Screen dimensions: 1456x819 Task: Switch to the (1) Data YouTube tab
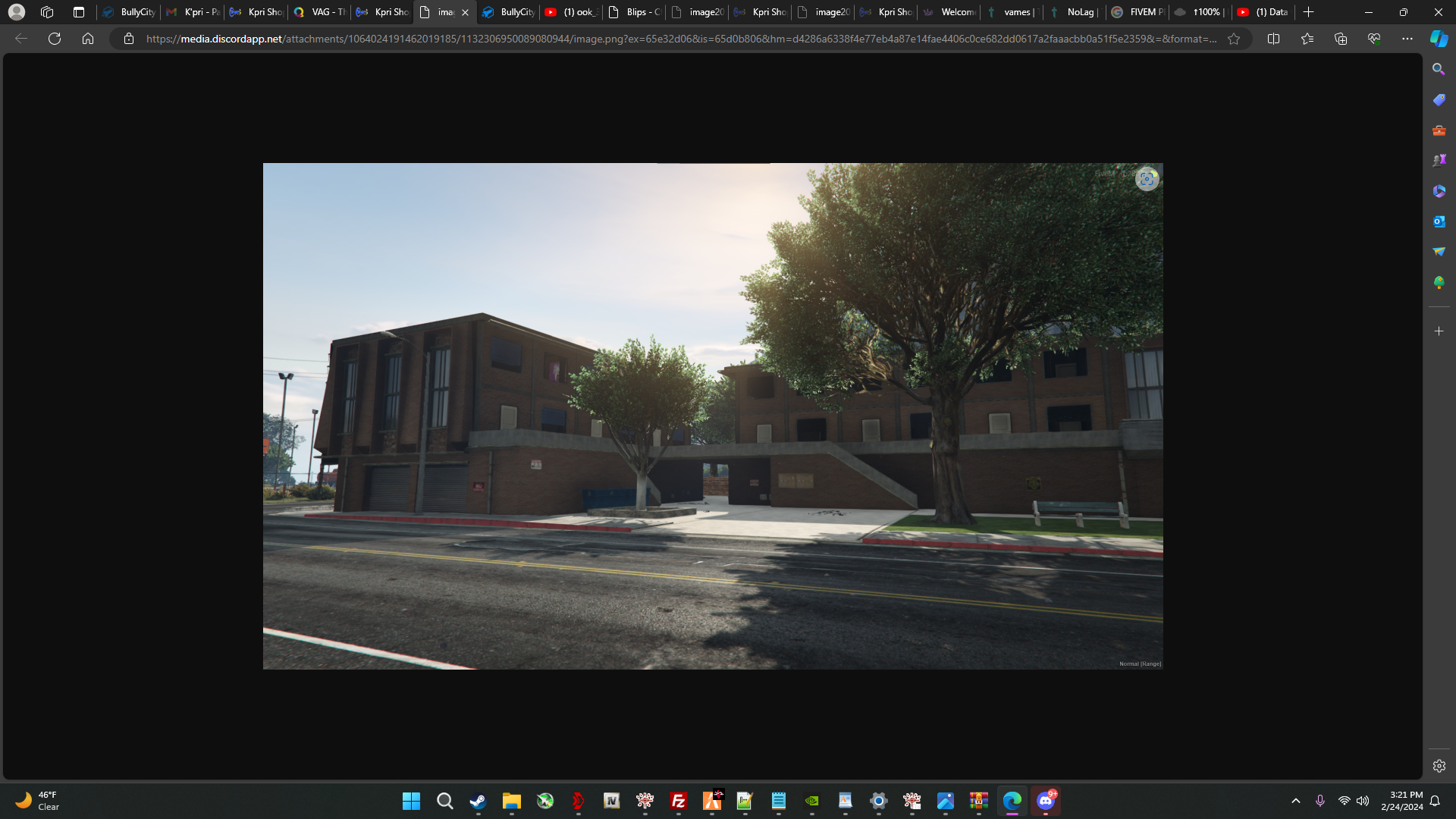(x=1263, y=12)
